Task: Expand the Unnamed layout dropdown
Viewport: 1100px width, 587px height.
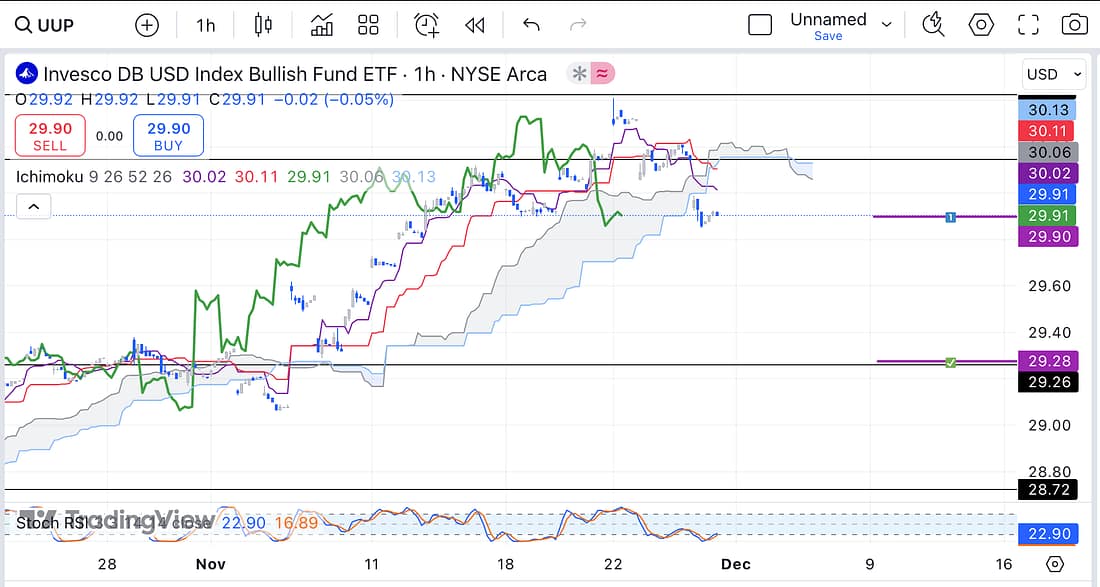Action: pyautogui.click(x=886, y=22)
